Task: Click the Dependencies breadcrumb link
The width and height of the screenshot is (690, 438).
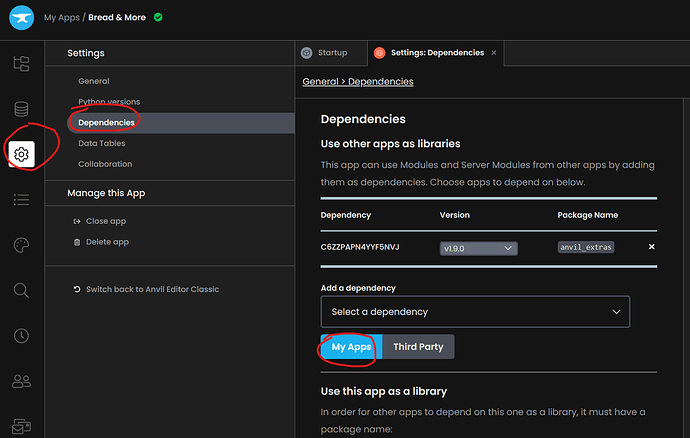Action: point(381,81)
